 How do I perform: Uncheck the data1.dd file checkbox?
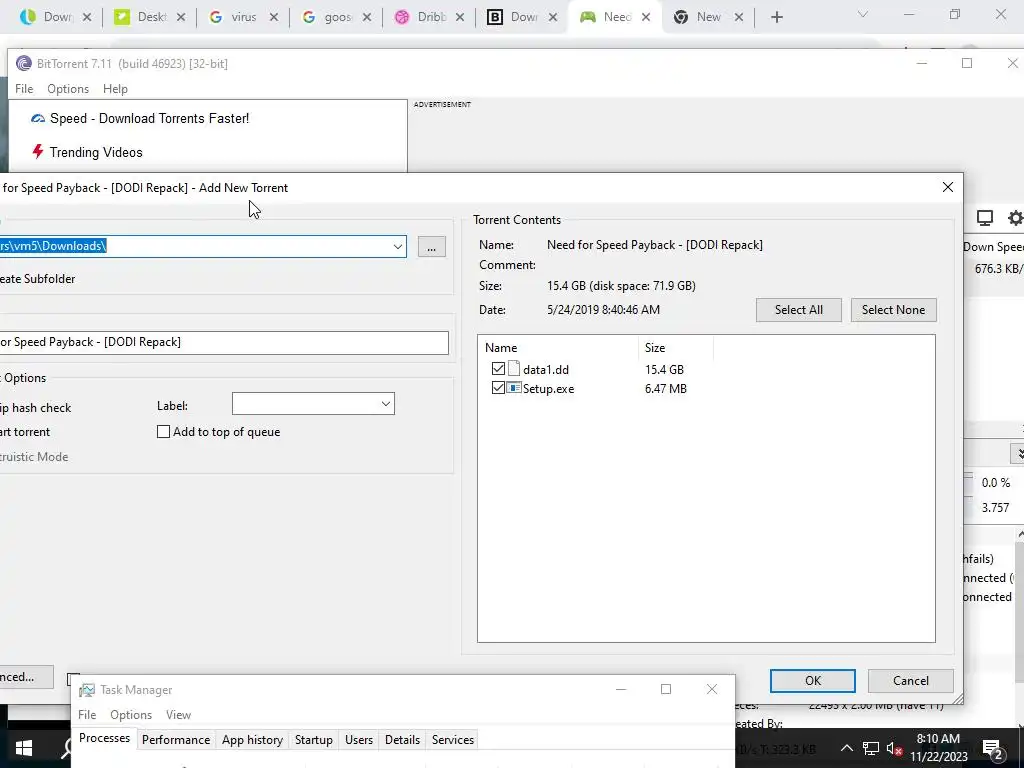coord(498,369)
